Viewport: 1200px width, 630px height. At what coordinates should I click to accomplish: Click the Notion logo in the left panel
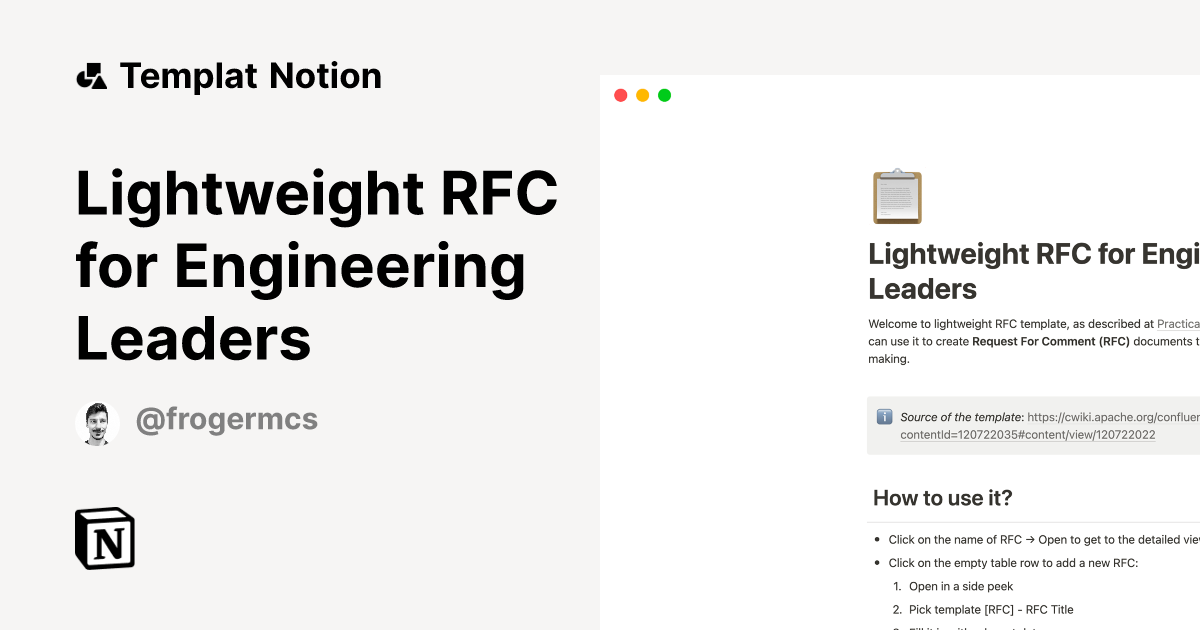coord(104,539)
